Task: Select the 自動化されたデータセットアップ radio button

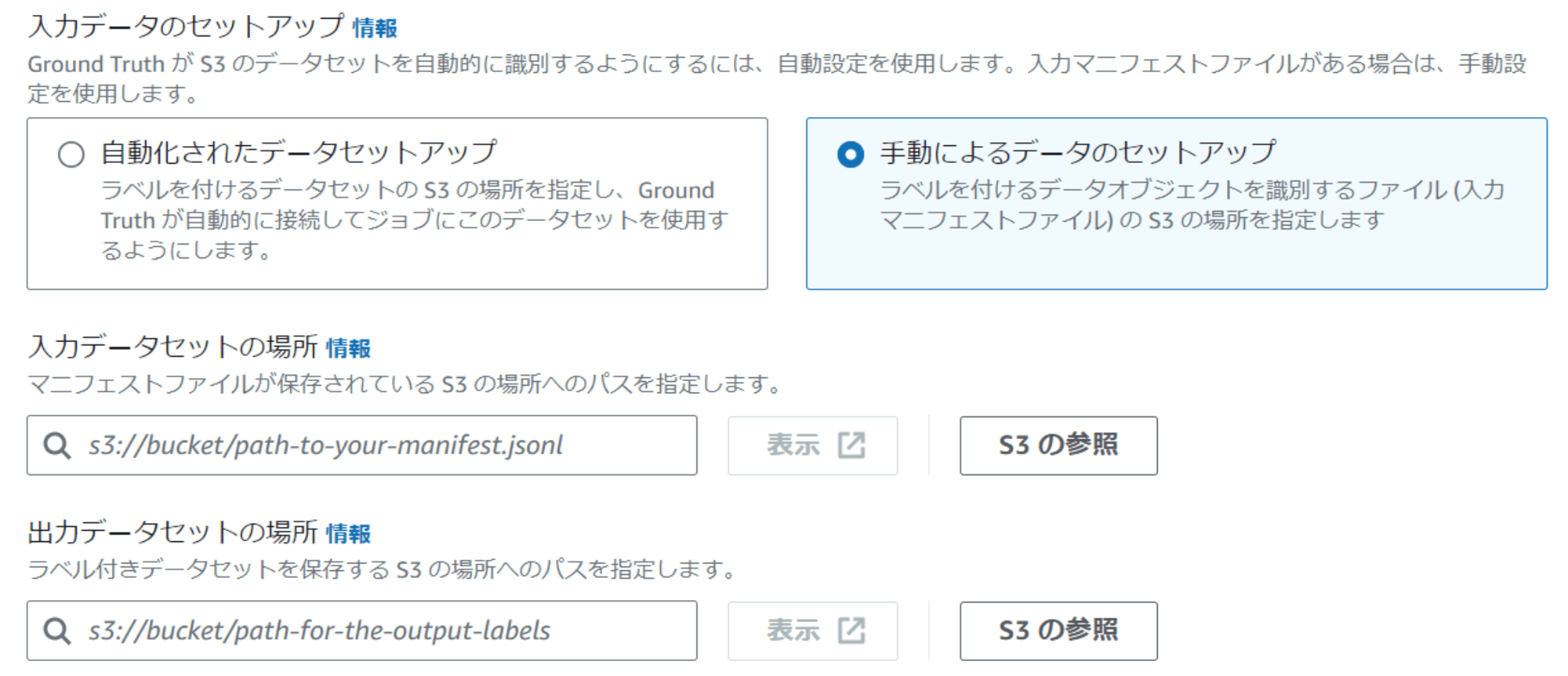Action: tap(71, 154)
